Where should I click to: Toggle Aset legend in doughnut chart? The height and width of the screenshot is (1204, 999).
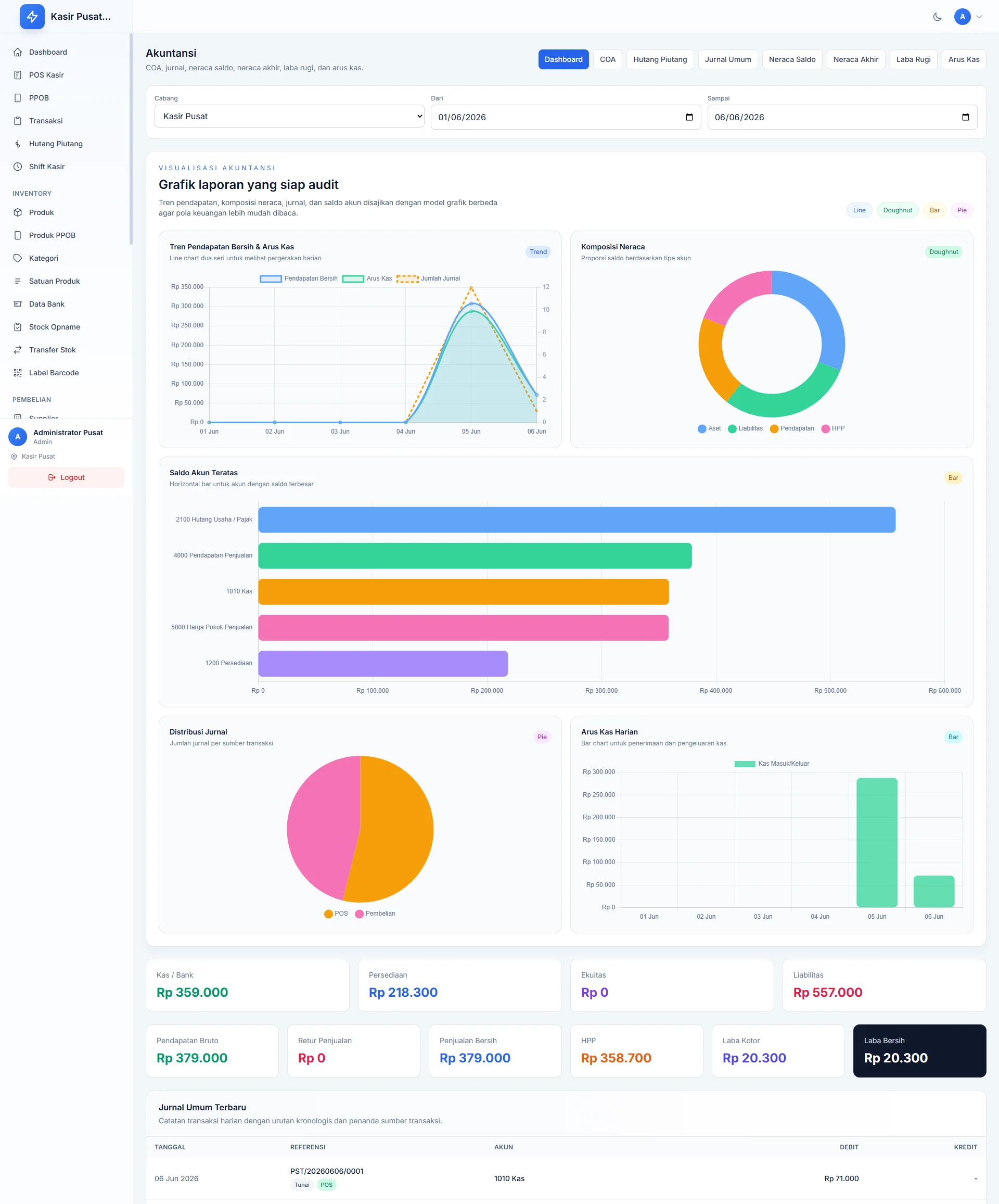709,429
